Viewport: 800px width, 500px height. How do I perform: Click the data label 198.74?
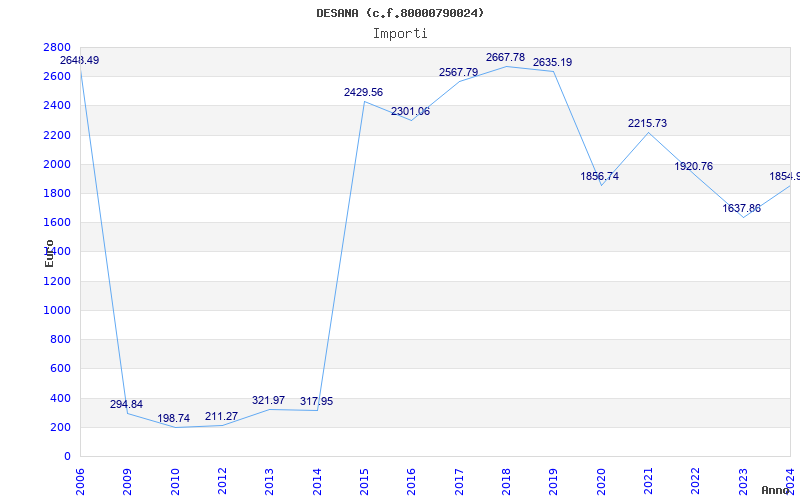pos(173,418)
